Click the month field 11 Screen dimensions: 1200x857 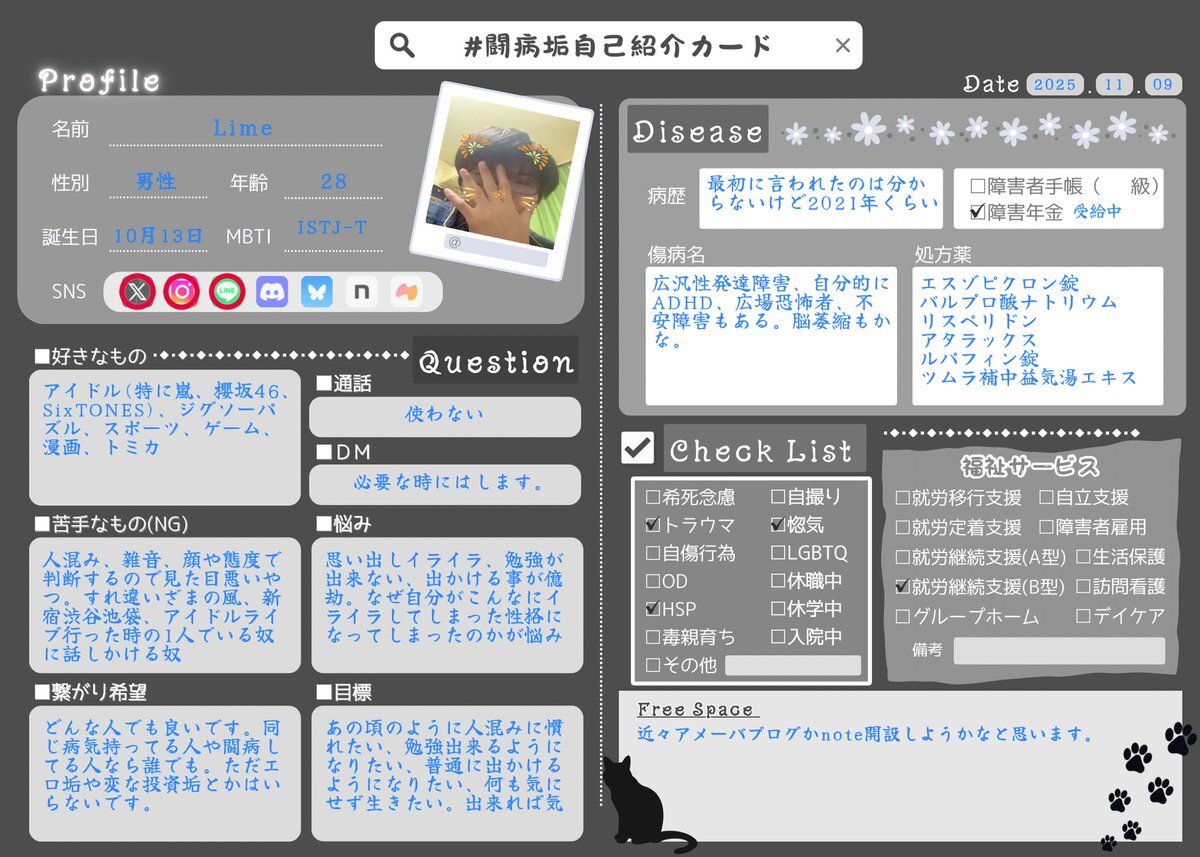(1114, 85)
